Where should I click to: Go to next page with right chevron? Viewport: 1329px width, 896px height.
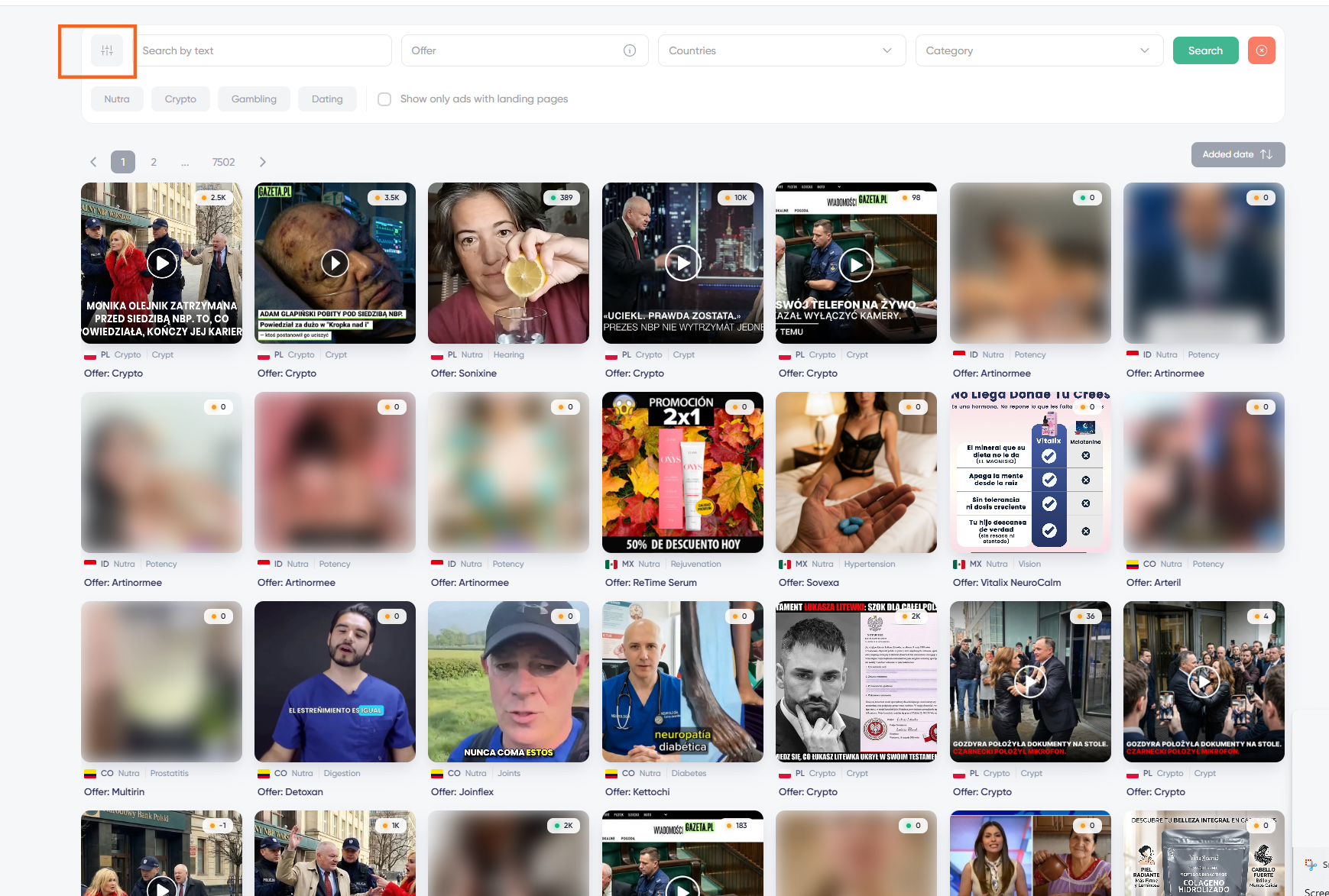(x=263, y=162)
